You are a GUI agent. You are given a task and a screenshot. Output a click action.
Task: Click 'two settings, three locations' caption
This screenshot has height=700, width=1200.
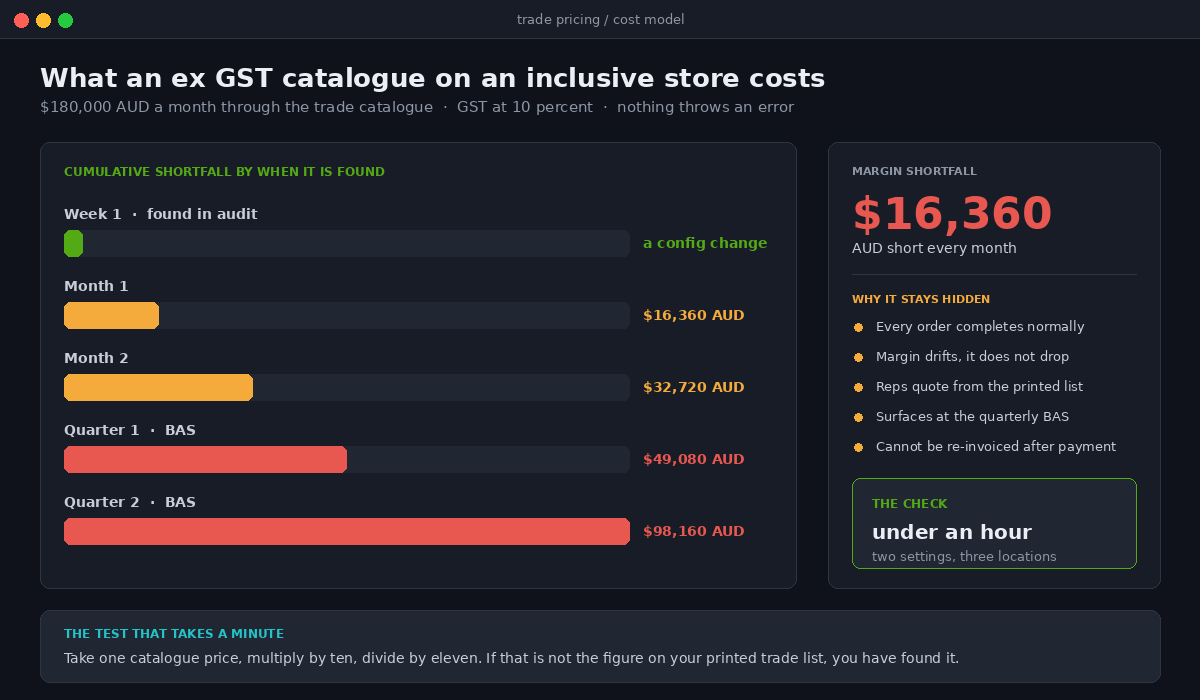pyautogui.click(x=964, y=556)
